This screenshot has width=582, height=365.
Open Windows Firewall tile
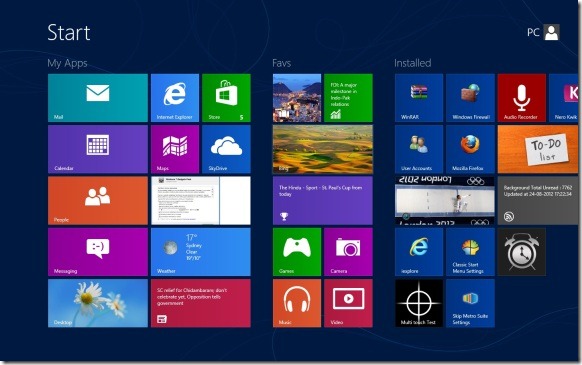pos(470,98)
